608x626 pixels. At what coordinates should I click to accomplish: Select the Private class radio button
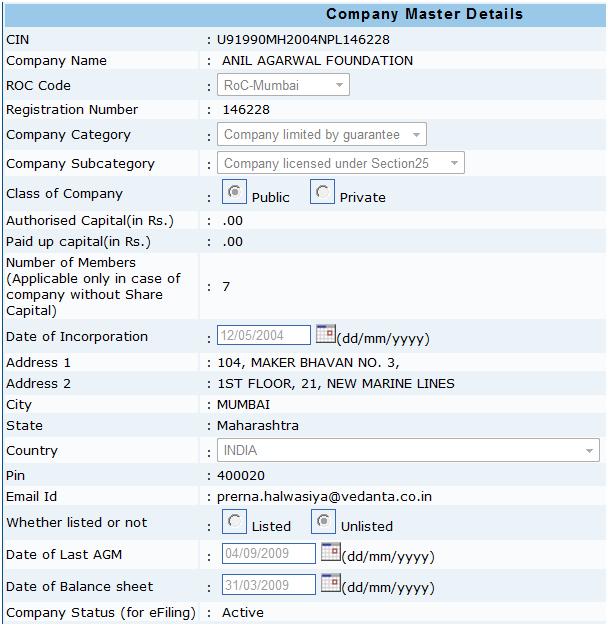click(x=323, y=192)
